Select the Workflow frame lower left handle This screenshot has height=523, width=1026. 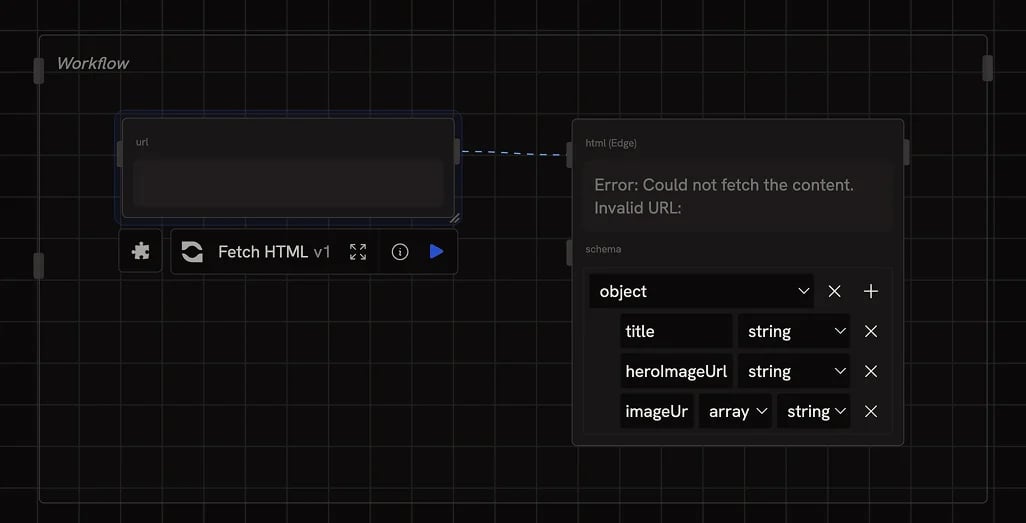(39, 265)
